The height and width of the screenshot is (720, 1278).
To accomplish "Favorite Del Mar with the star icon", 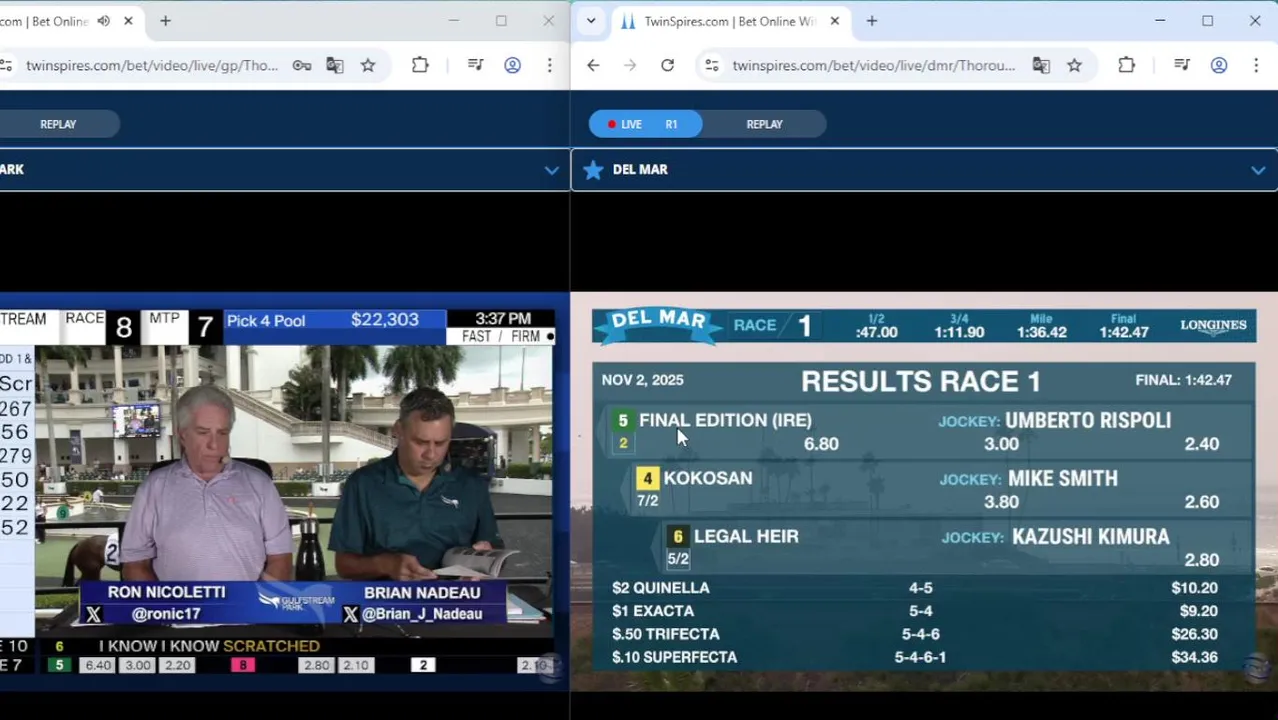I will pos(593,170).
